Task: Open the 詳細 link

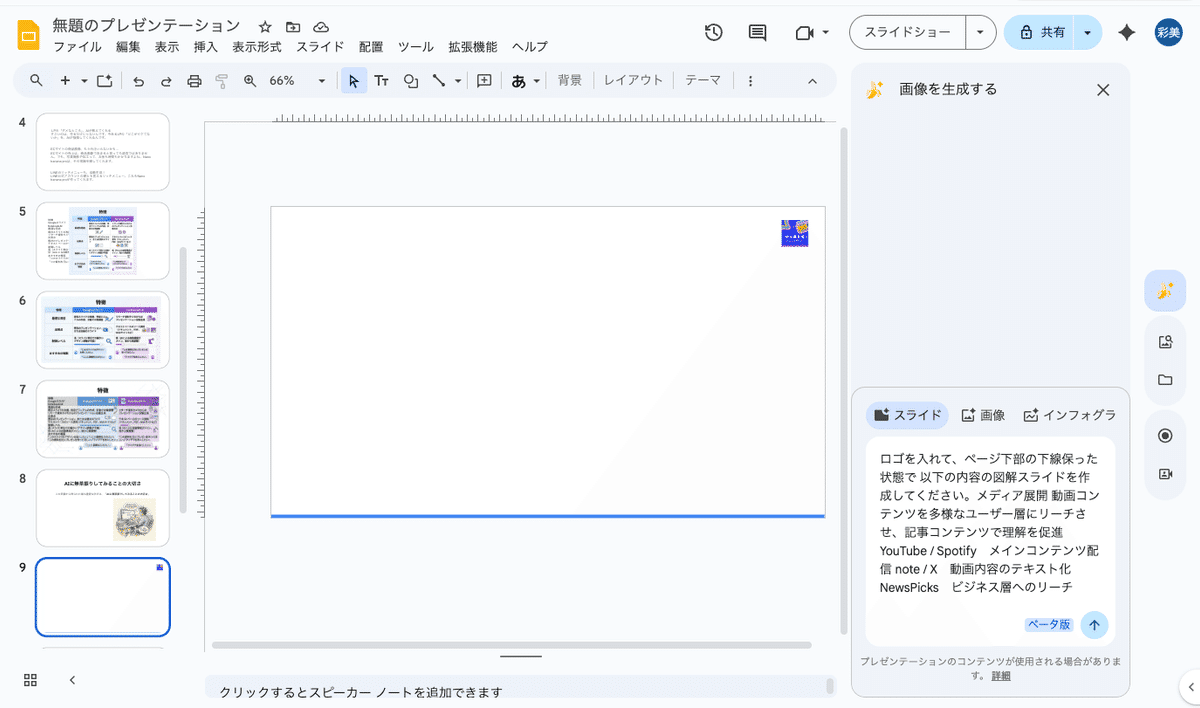Action: (x=1001, y=676)
